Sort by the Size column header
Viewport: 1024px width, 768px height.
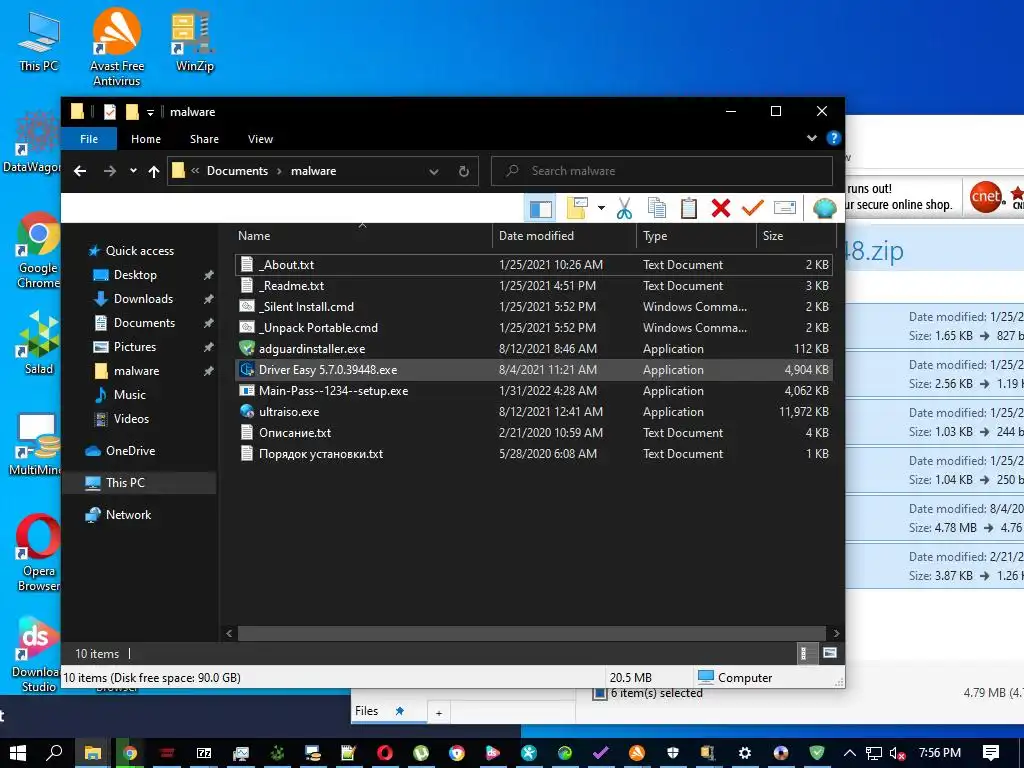coord(795,236)
